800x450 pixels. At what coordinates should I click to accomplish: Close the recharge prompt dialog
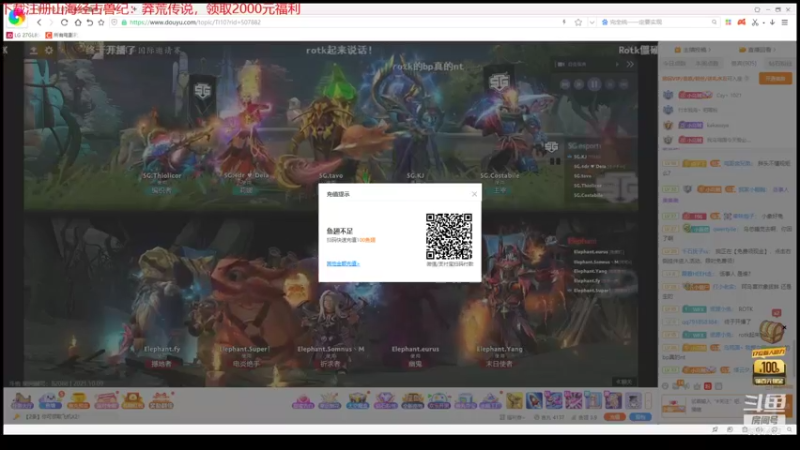(x=474, y=194)
